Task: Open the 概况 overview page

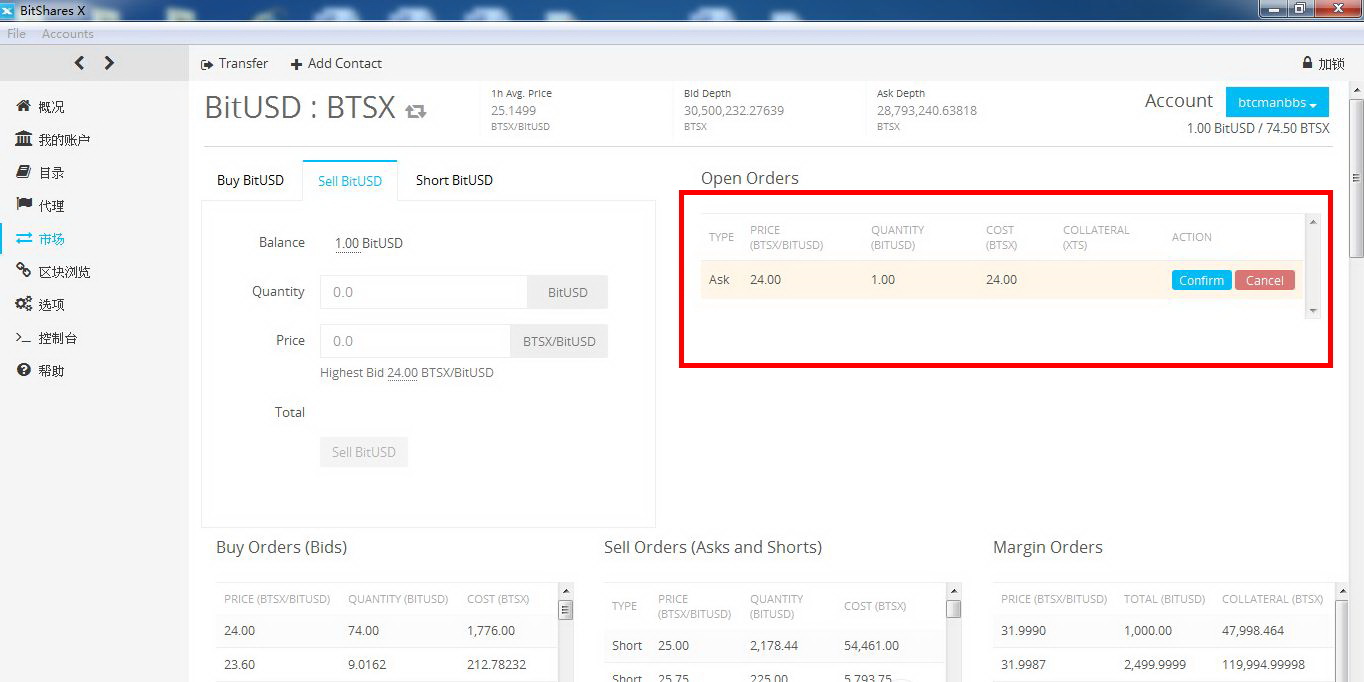Action: [41, 106]
